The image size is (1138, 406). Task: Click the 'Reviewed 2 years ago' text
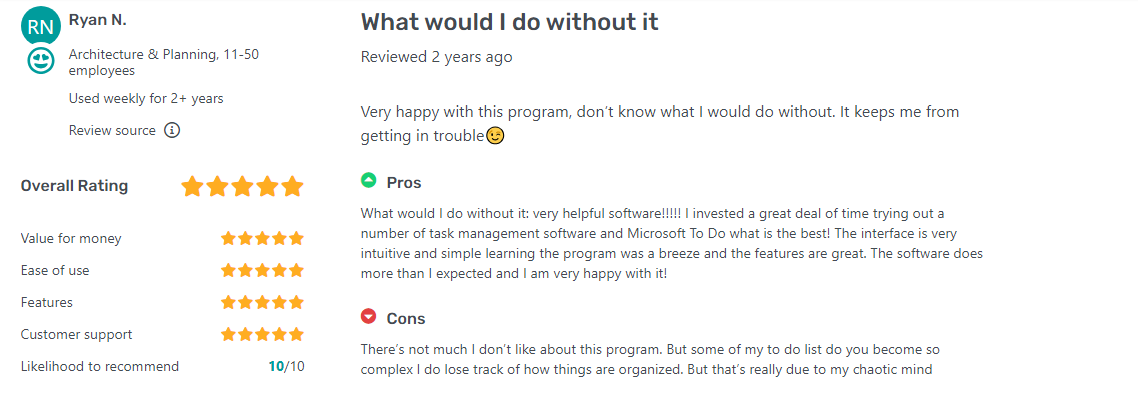point(436,57)
